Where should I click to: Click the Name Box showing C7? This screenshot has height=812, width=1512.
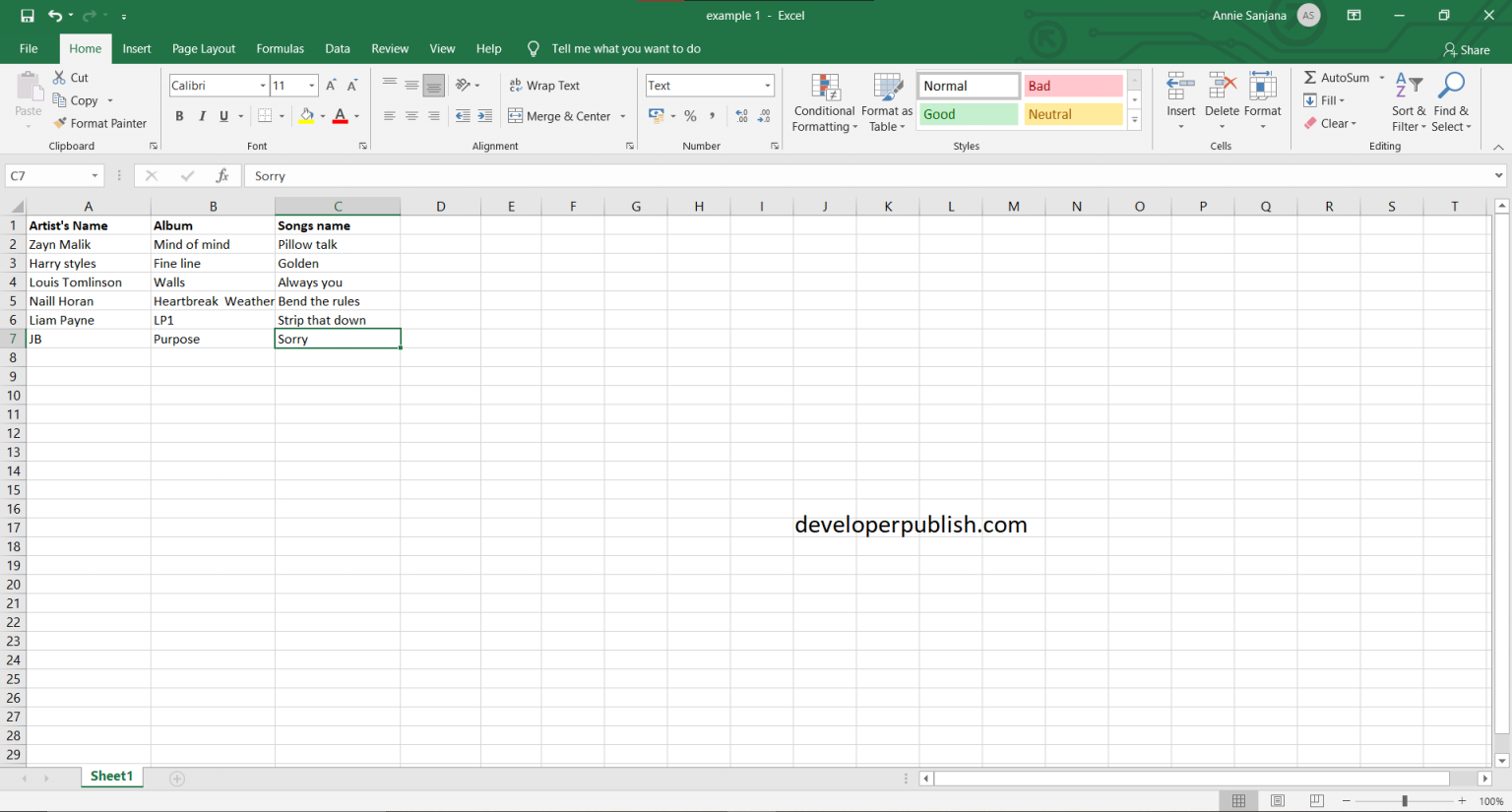pyautogui.click(x=47, y=175)
